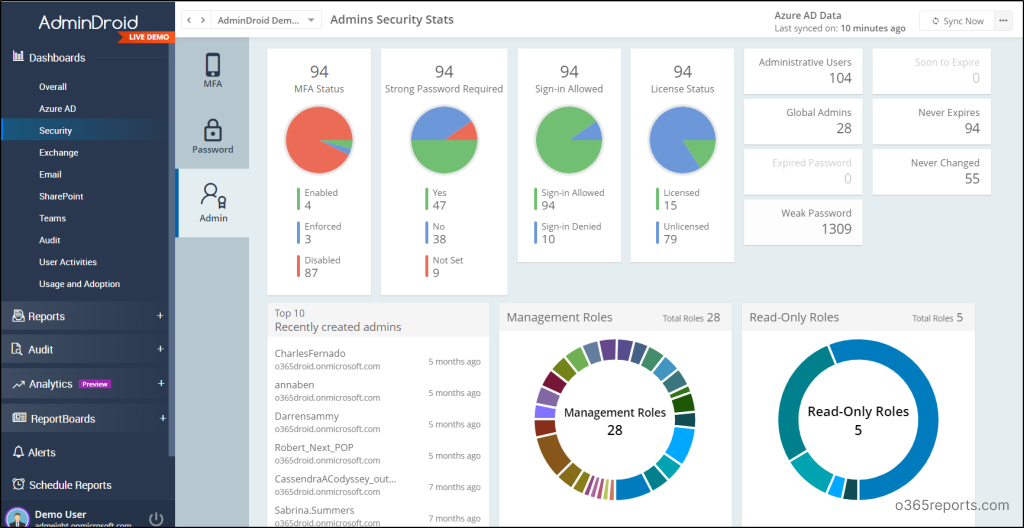Screen dimensions: 1024x528
Task: Click the Schedule Reports clock icon
Action: point(18,484)
